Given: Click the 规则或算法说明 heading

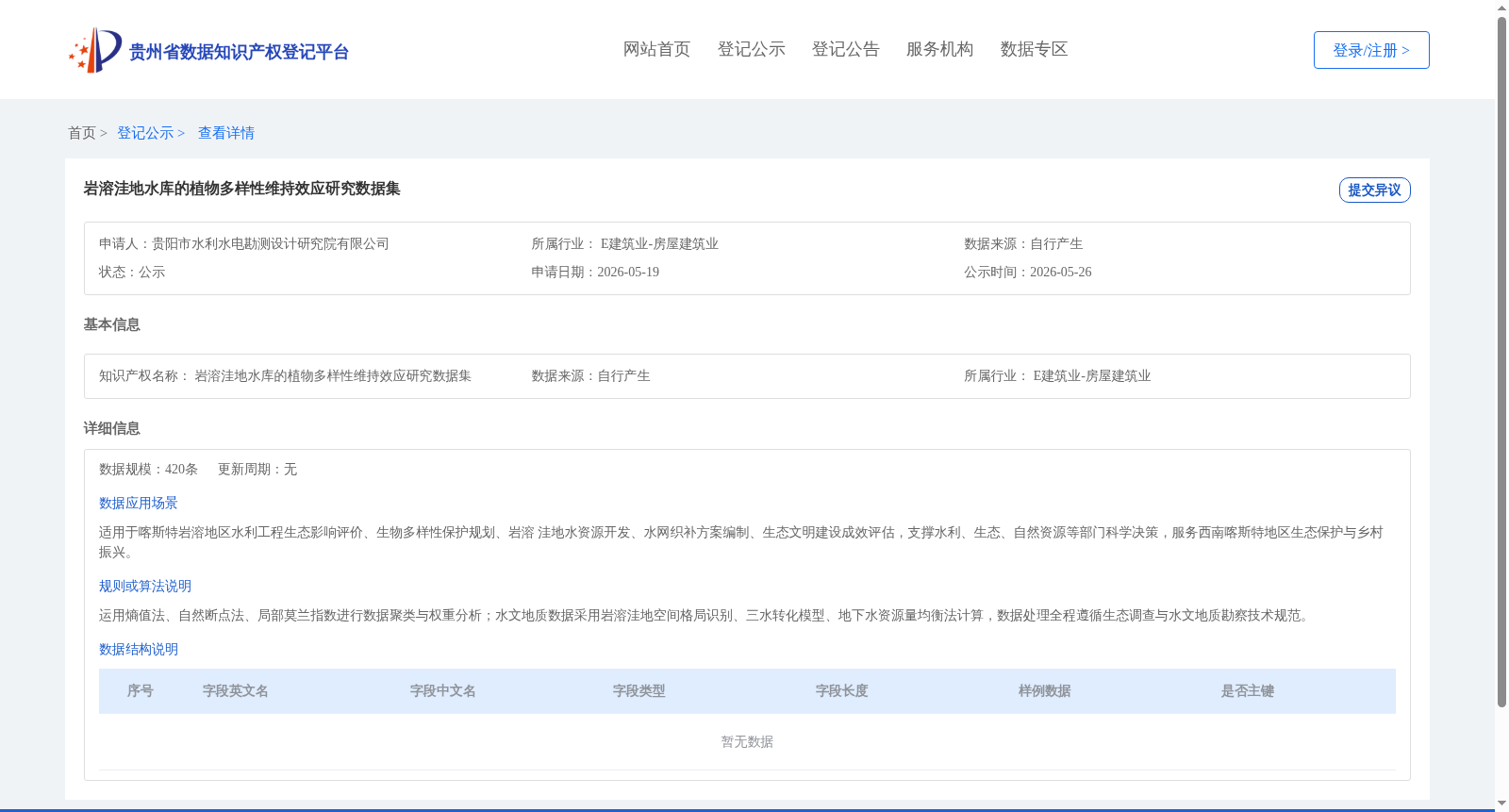Looking at the screenshot, I should point(145,586).
